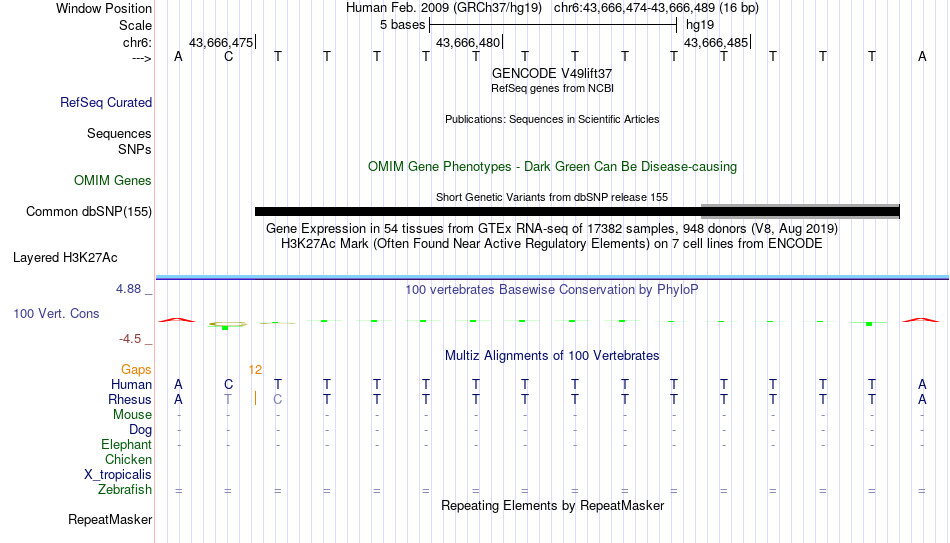
Task: Click the Sequences track label
Action: 119,133
